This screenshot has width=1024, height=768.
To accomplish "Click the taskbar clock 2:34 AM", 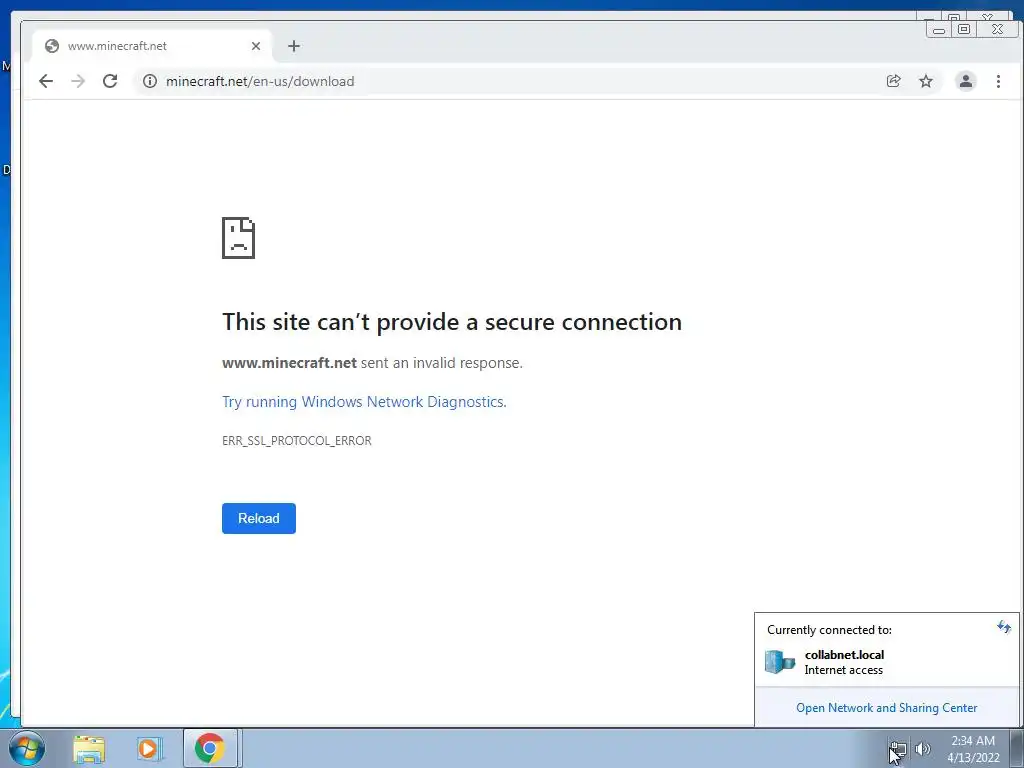I will [973, 749].
